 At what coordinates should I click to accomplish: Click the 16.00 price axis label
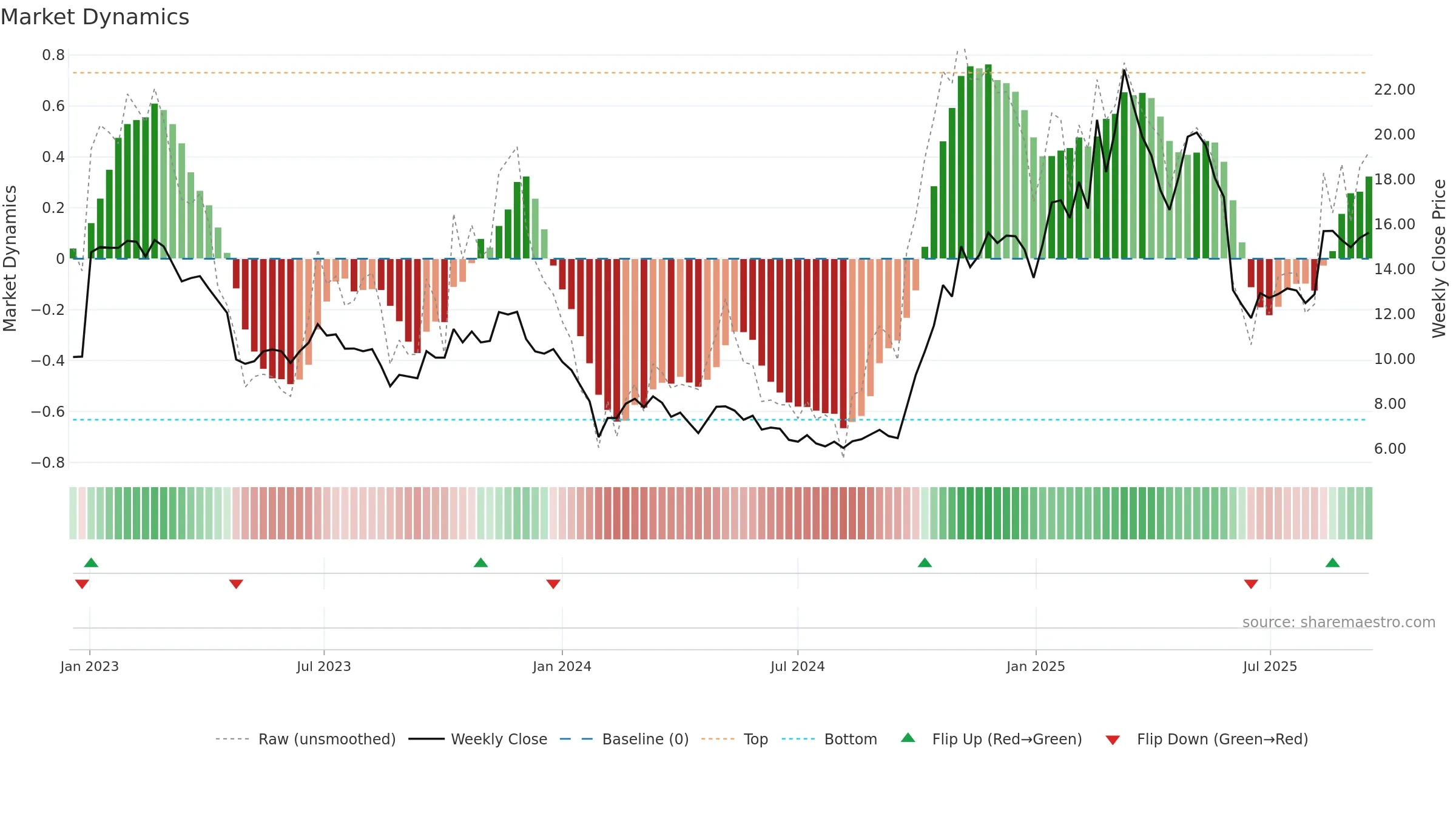click(1394, 224)
